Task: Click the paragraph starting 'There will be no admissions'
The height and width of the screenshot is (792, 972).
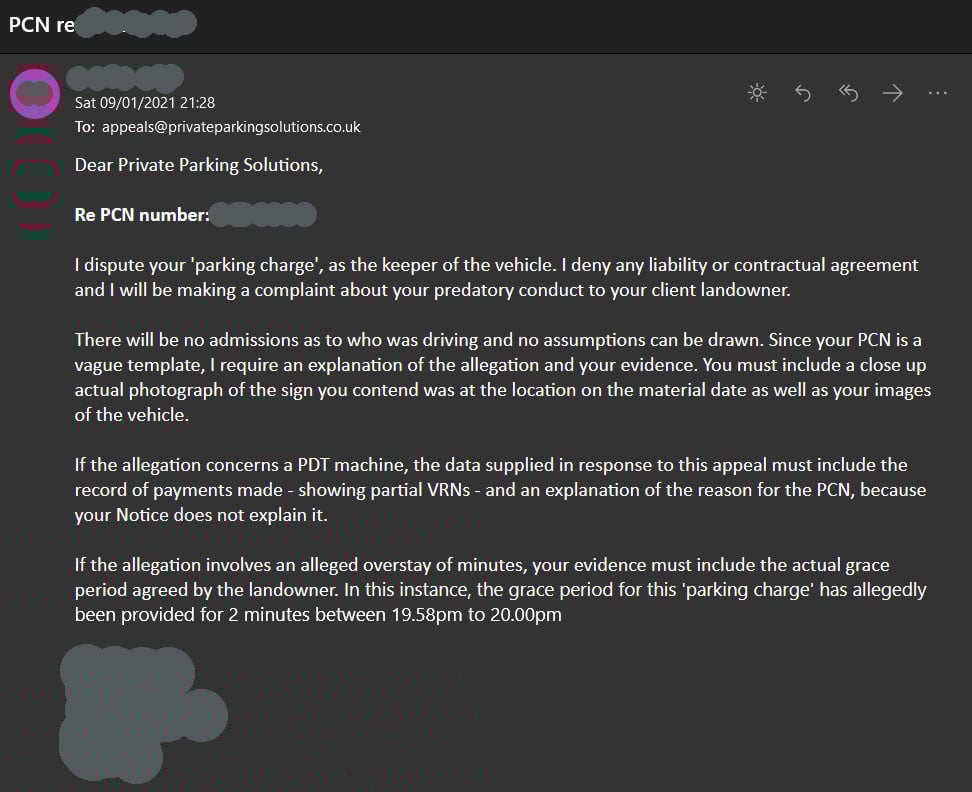Action: coord(502,377)
